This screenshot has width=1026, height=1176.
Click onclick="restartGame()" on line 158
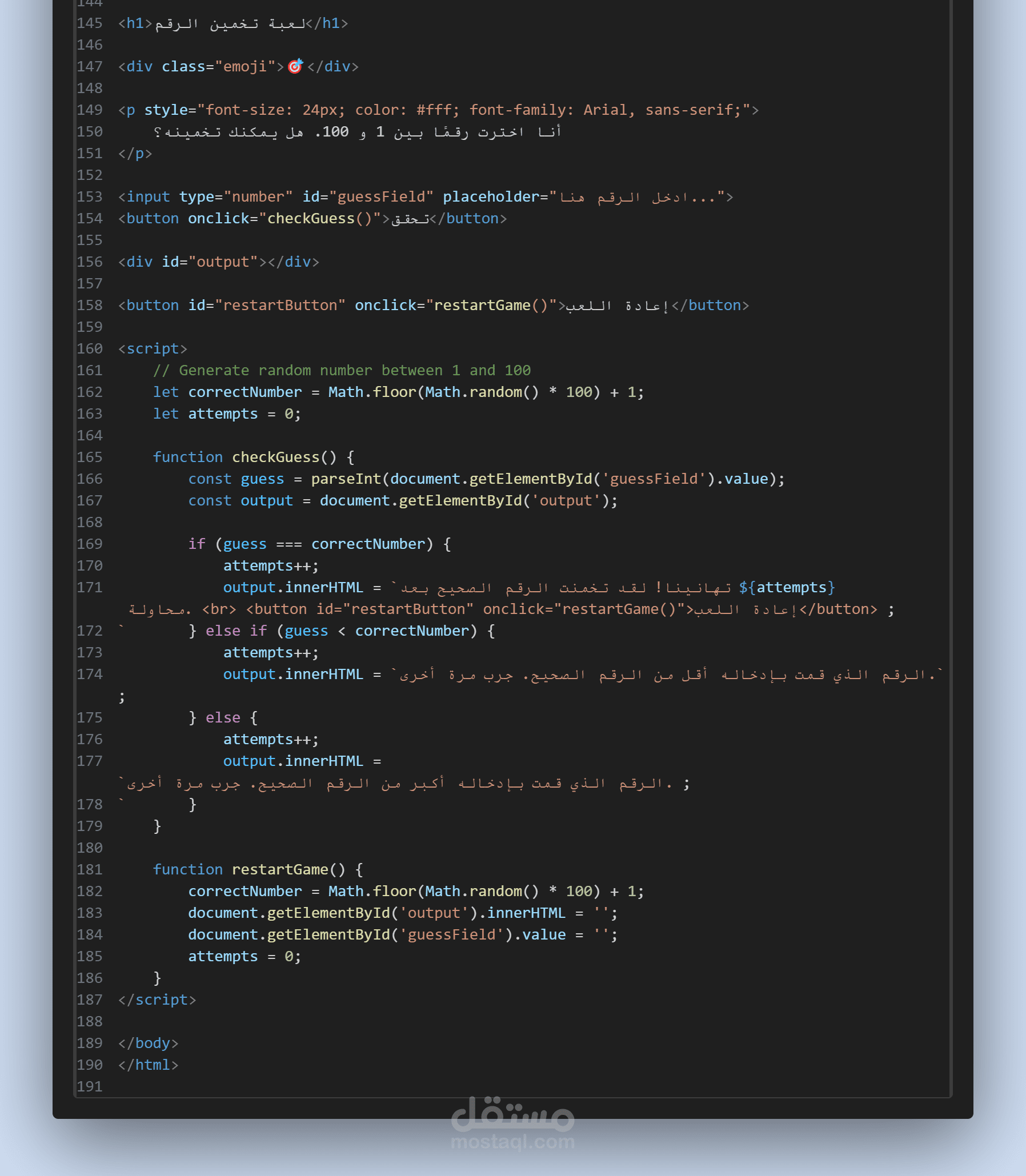pos(456,306)
